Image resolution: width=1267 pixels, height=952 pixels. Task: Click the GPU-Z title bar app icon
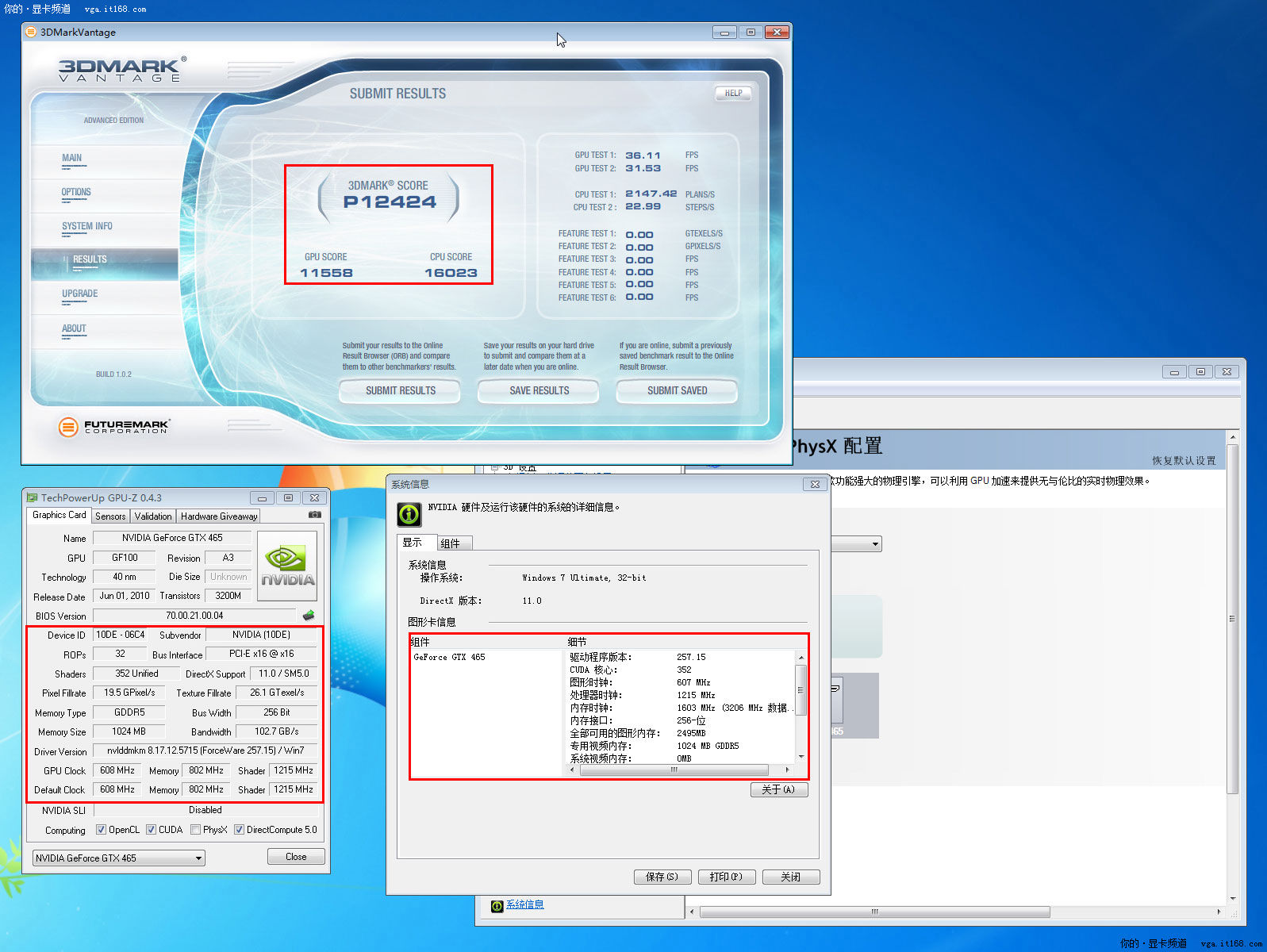[x=32, y=497]
